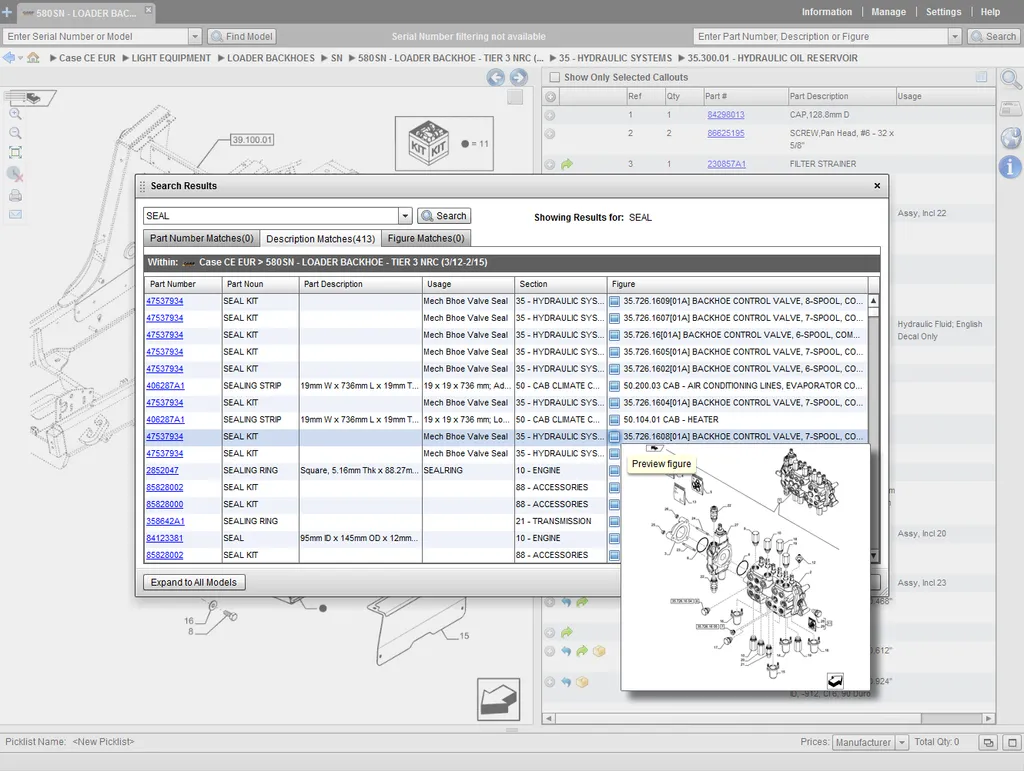Sort results by the Part Noun column header

pos(260,284)
